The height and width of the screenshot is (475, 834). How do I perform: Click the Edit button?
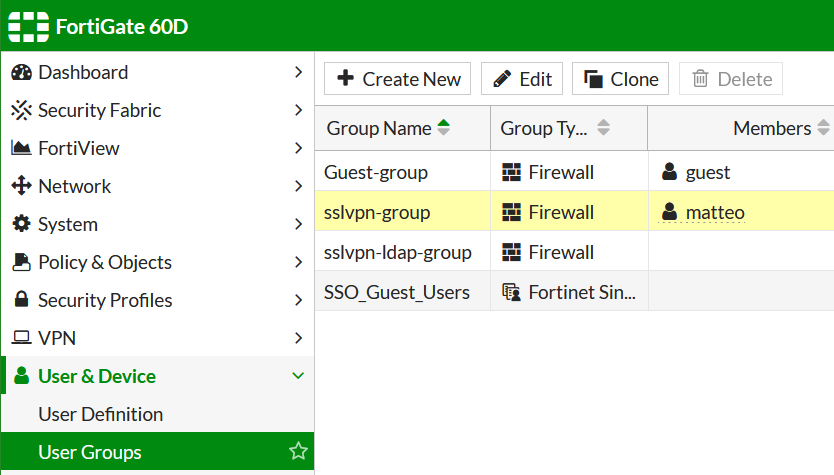522,79
